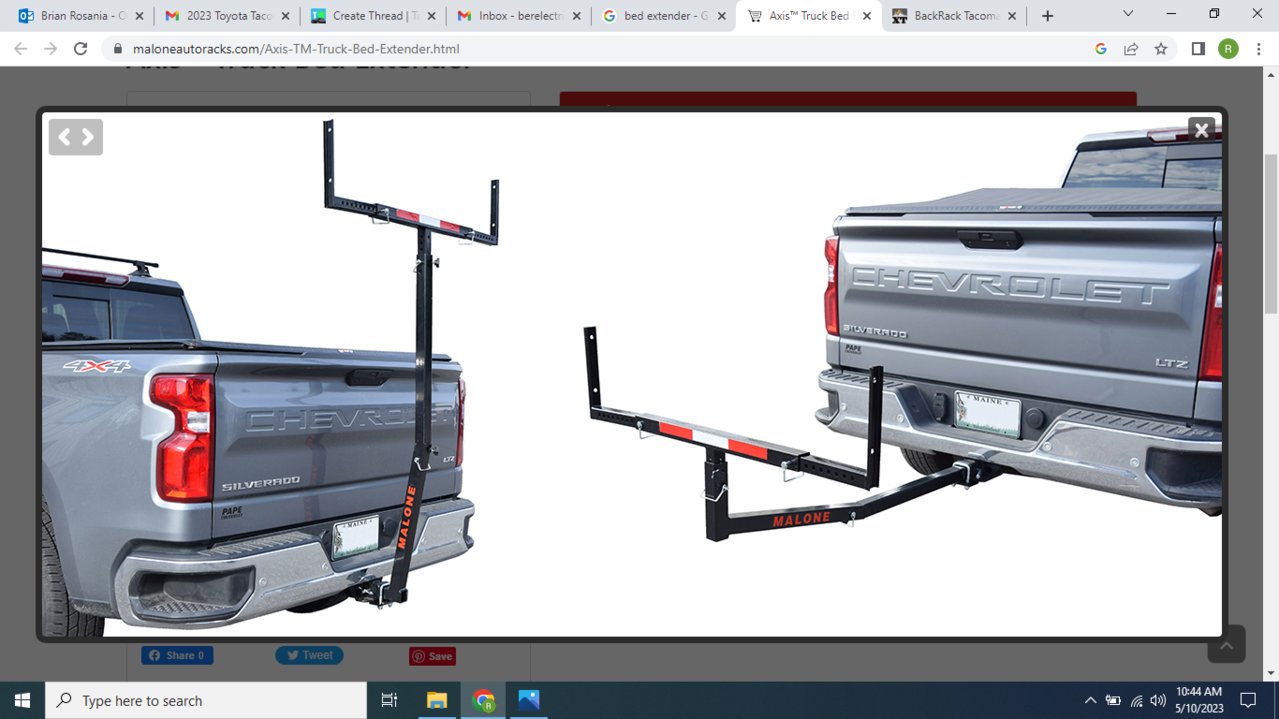This screenshot has height=719, width=1279.
Task: Open File Explorer from taskbar
Action: [x=437, y=700]
